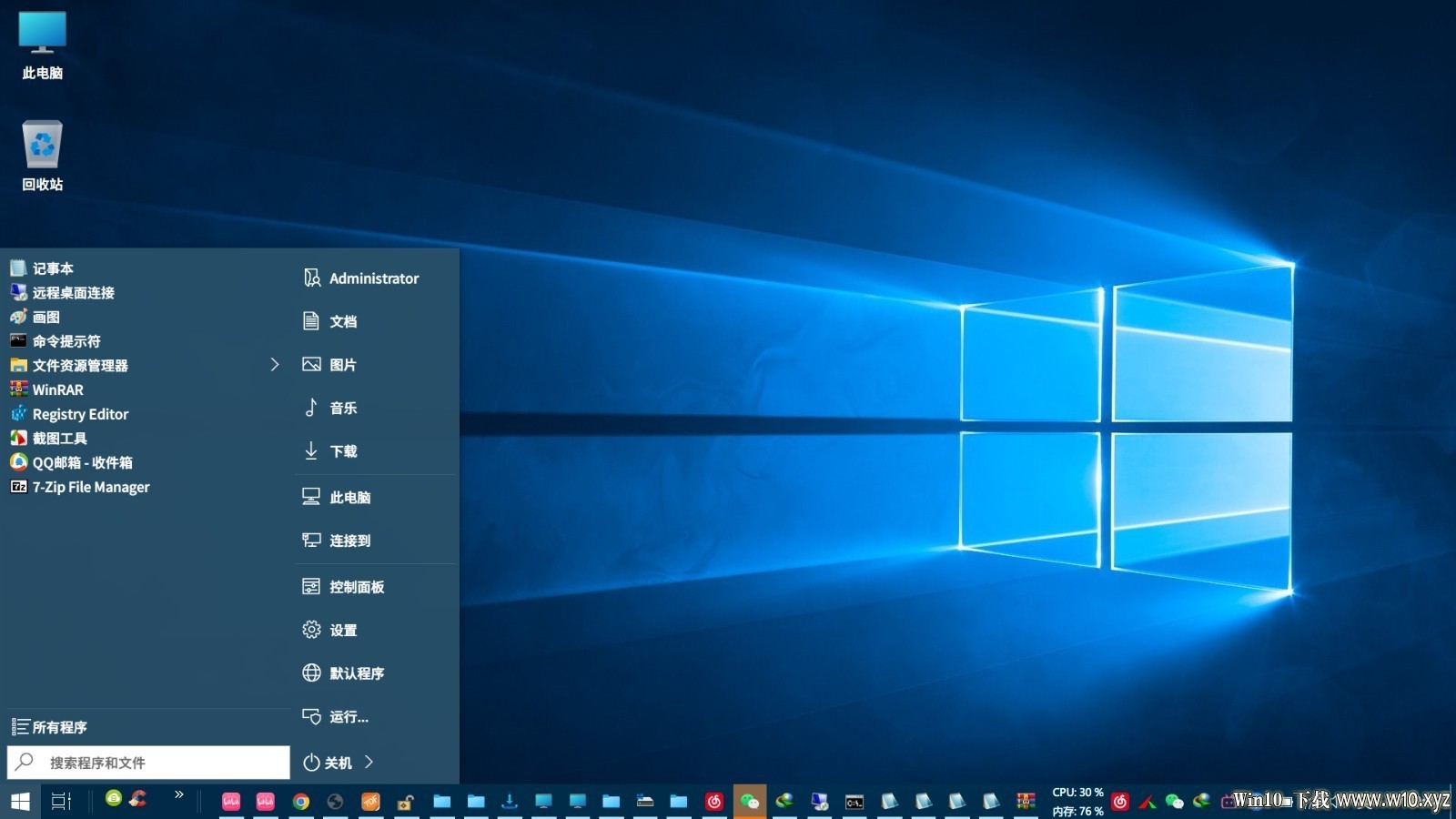This screenshot has width=1456, height=819.
Task: Expand the quick launch overflow chevron
Action: (179, 794)
